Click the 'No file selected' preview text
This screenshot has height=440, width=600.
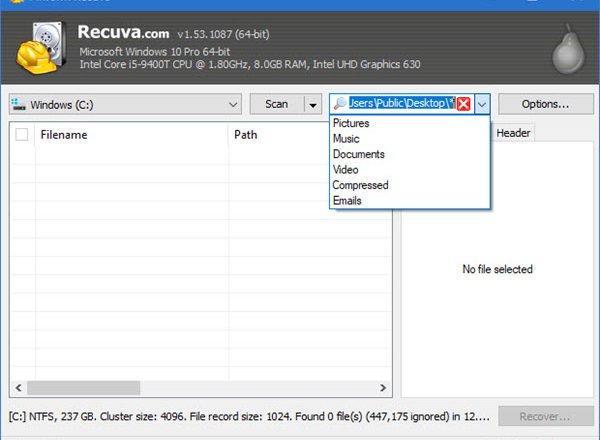point(497,269)
